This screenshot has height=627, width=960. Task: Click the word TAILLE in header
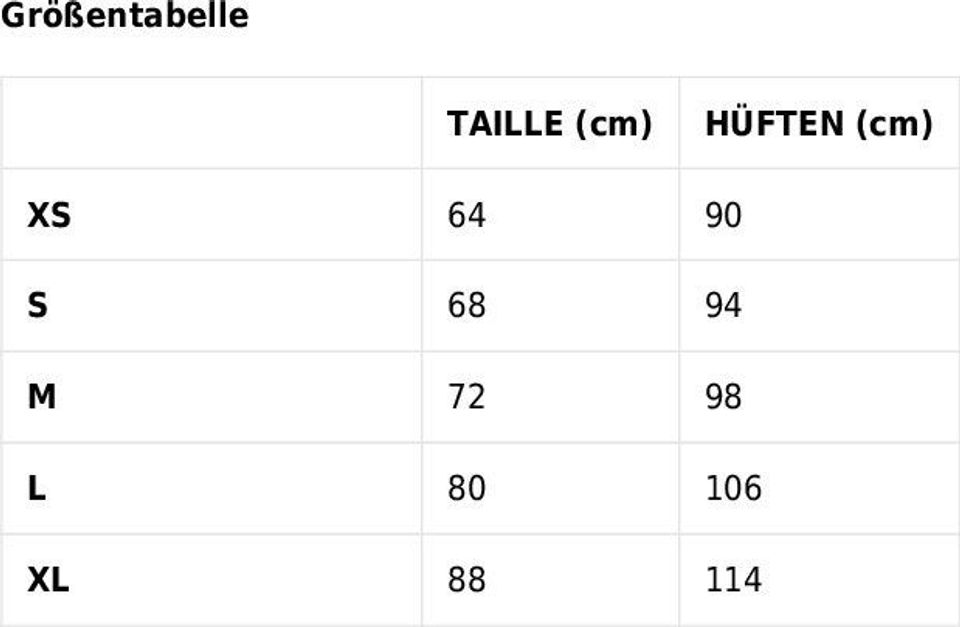click(x=505, y=124)
